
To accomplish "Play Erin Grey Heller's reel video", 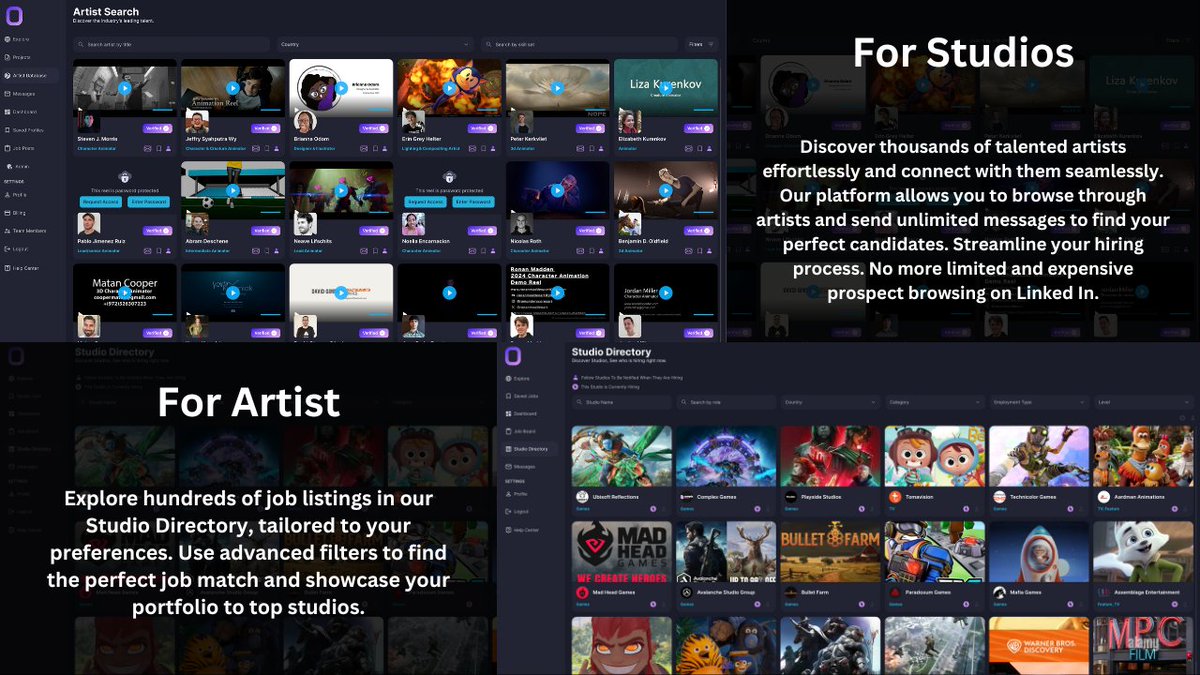I will [x=449, y=88].
